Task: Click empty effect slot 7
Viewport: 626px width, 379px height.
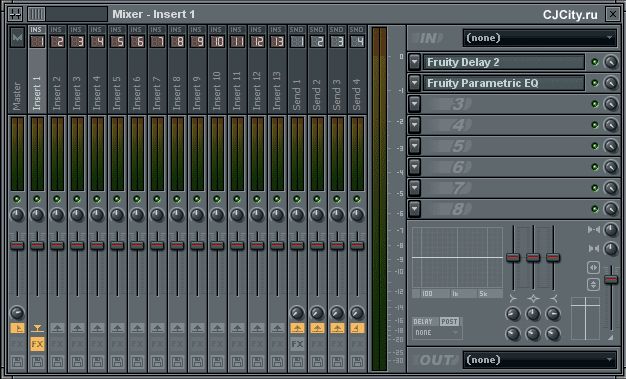Action: [503, 188]
